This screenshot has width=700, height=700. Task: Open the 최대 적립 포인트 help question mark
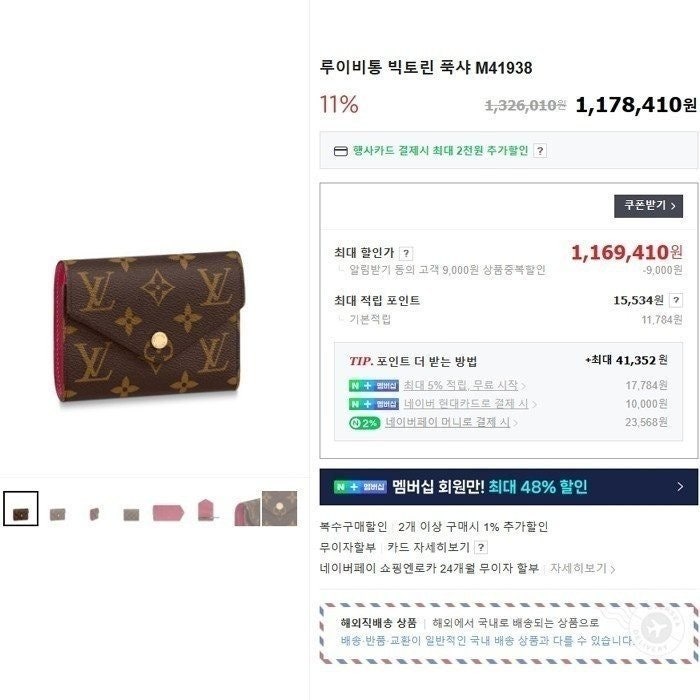coord(676,300)
